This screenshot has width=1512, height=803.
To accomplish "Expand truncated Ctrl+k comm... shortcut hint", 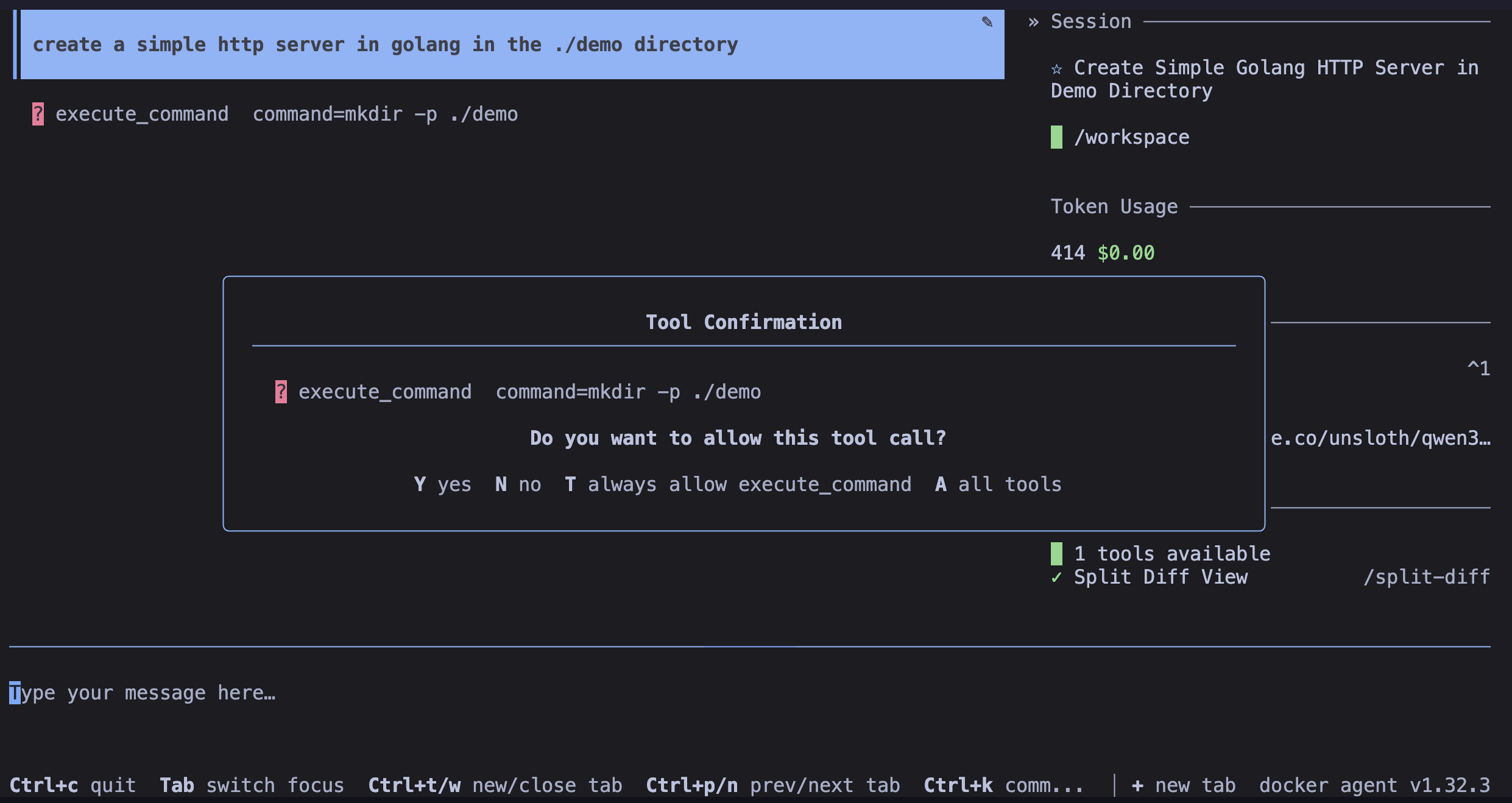I will 1003,785.
